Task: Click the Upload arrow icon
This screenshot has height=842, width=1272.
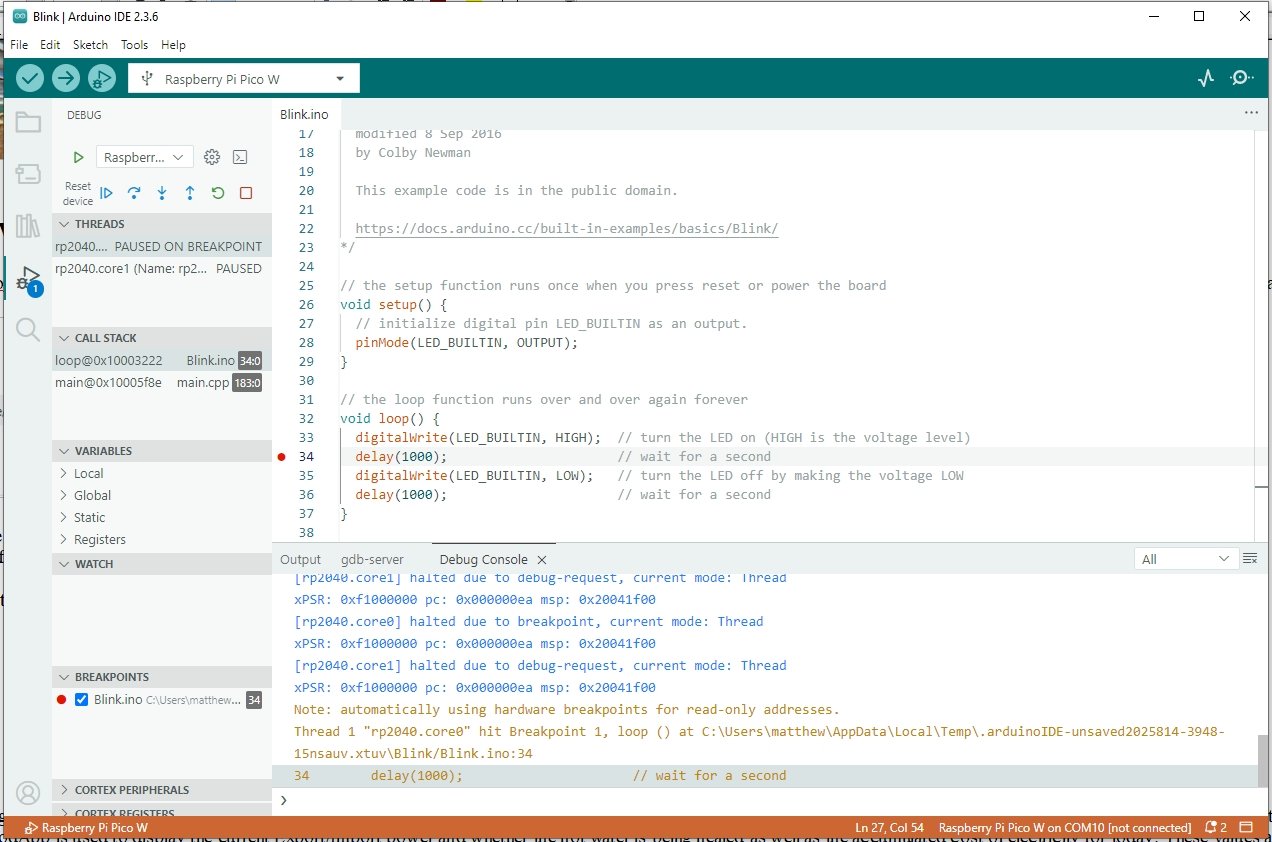Action: coord(66,78)
